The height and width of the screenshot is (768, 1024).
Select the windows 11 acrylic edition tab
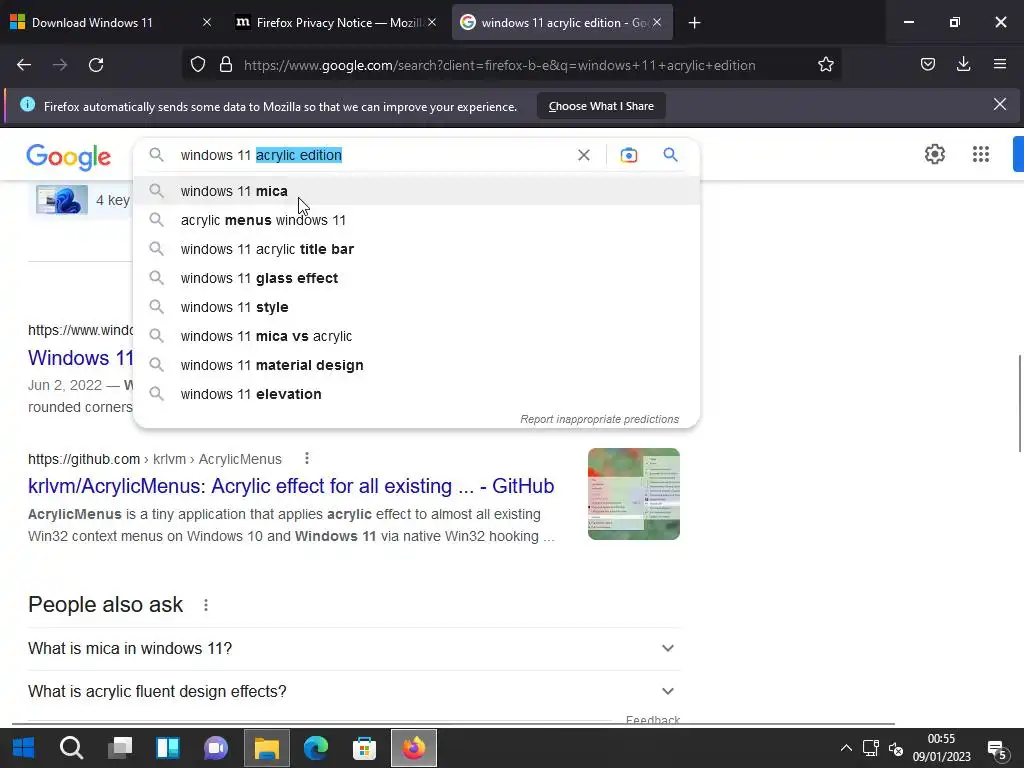(x=562, y=22)
